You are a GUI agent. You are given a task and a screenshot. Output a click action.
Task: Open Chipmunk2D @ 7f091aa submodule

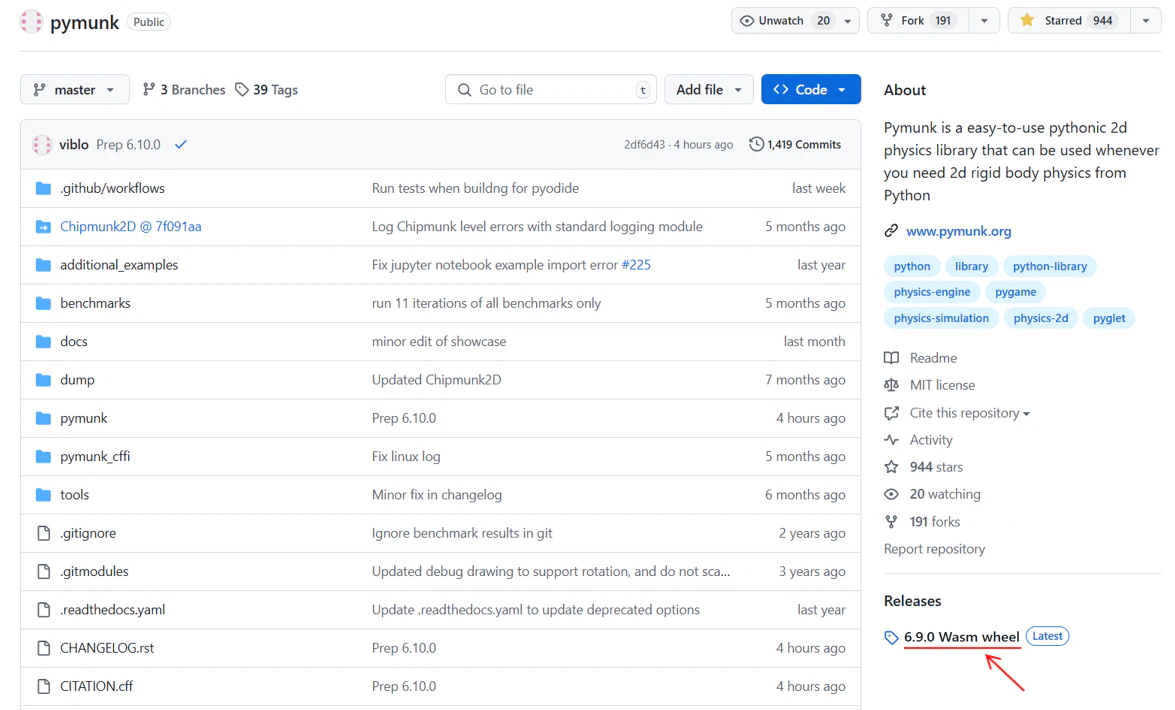130,226
